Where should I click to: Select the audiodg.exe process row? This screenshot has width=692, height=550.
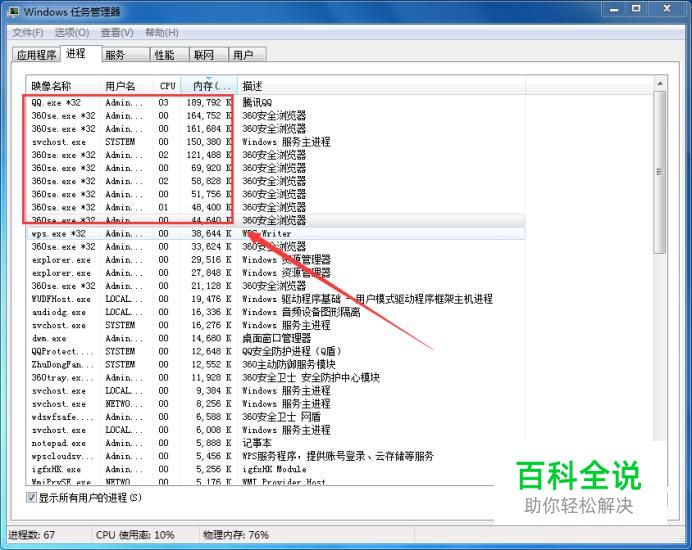click(276, 312)
